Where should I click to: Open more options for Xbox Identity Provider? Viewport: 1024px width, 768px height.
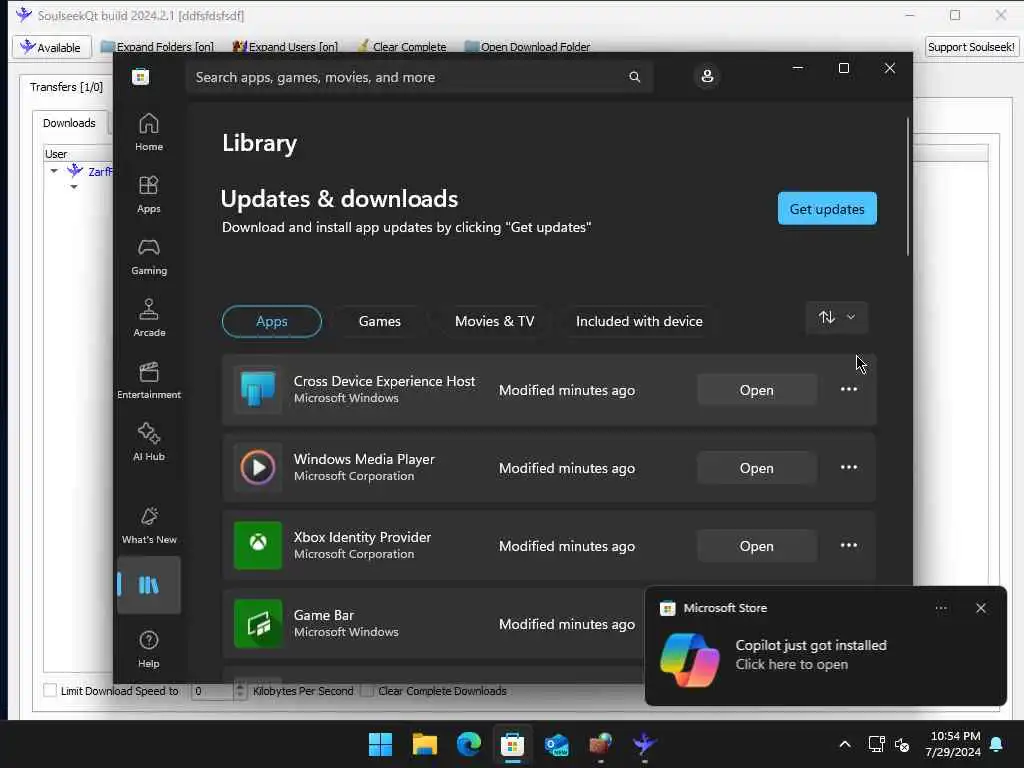849,545
